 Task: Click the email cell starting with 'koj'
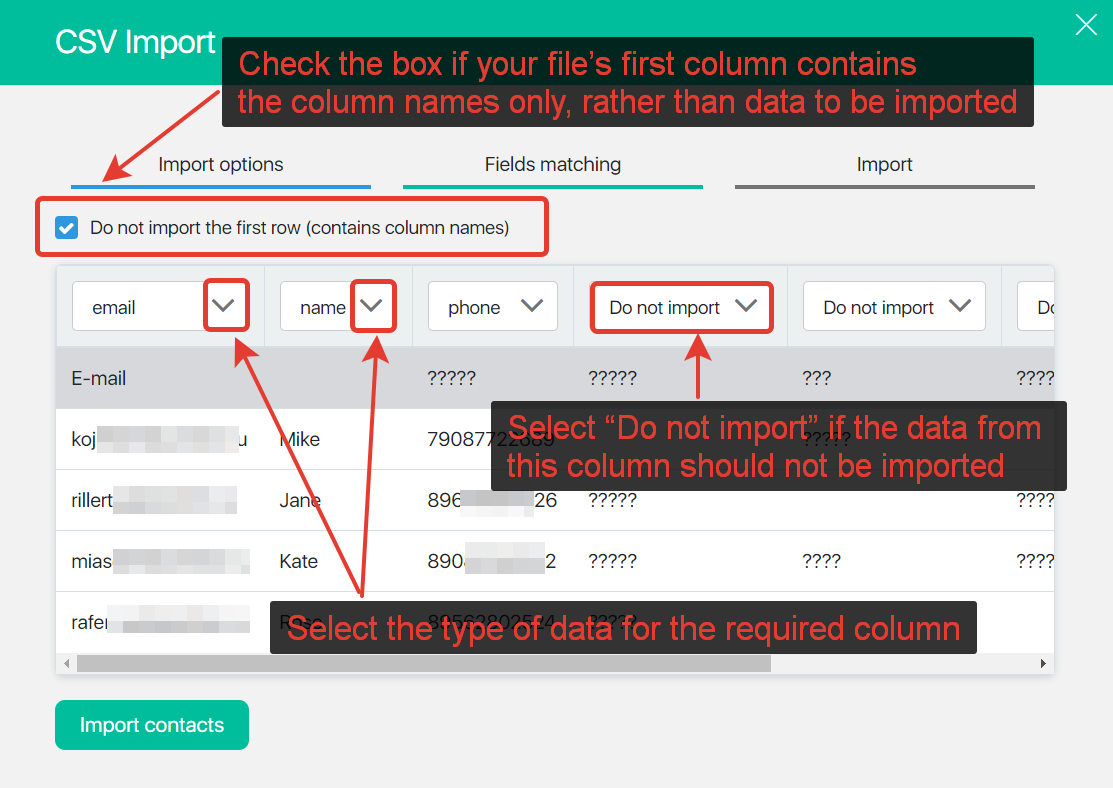tap(160, 439)
